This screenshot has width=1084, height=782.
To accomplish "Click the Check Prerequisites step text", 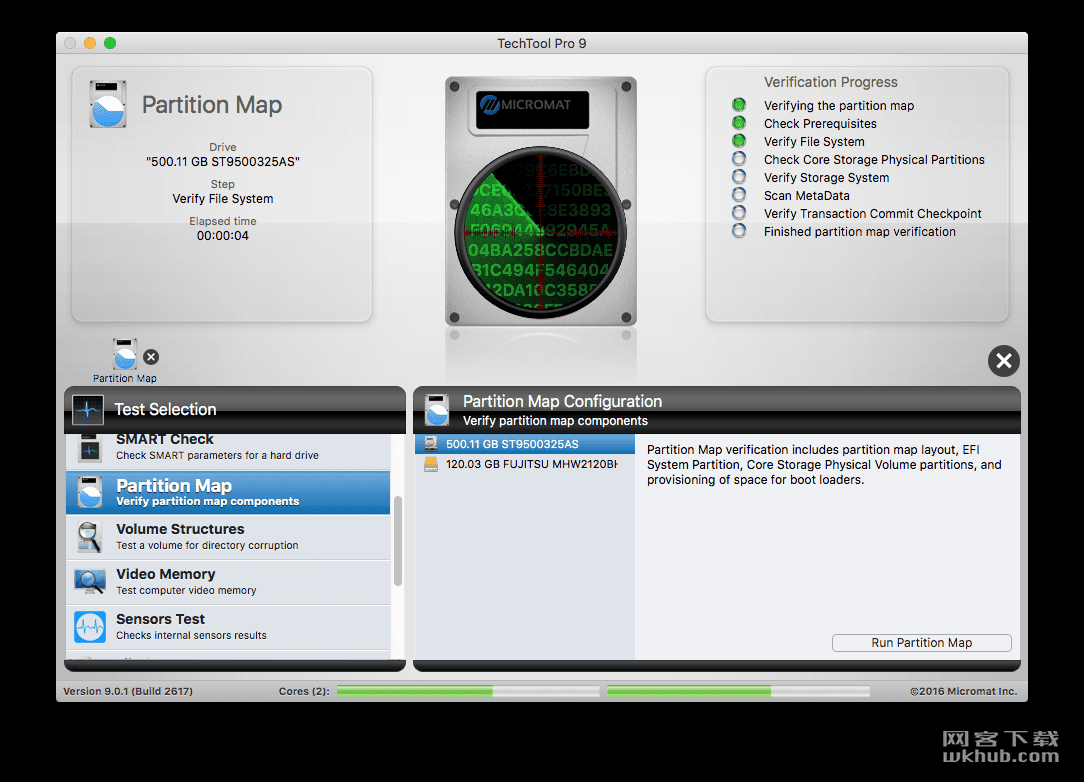I will 820,124.
